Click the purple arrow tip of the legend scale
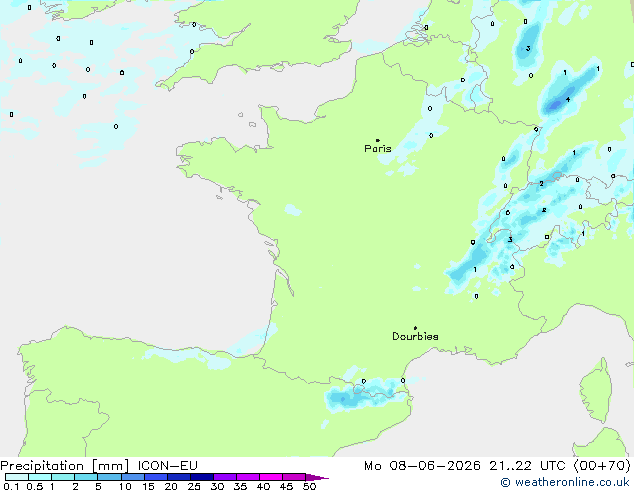The width and height of the screenshot is (634, 490). pyautogui.click(x=318, y=477)
